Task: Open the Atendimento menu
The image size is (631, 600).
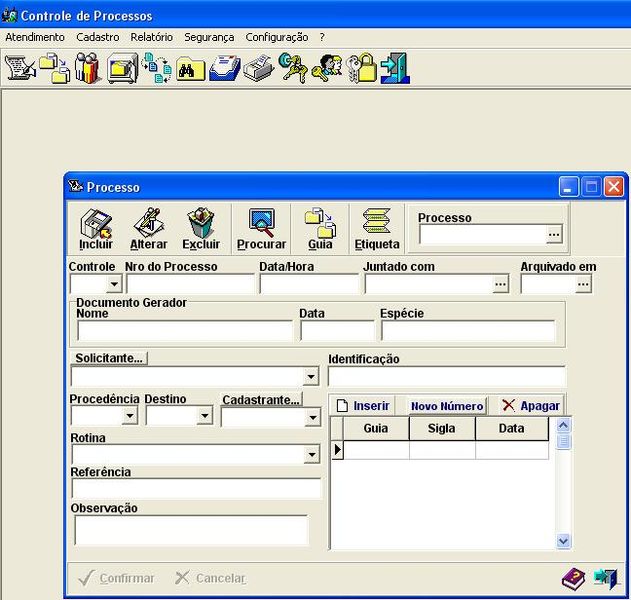Action: pyautogui.click(x=35, y=37)
